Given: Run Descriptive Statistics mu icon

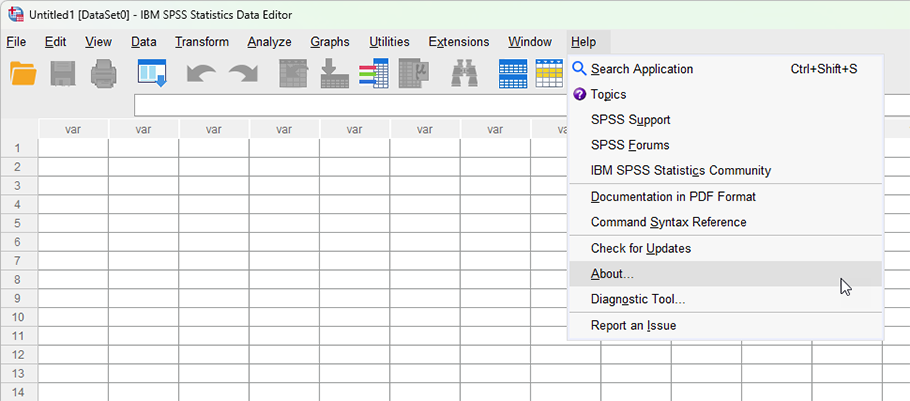Looking at the screenshot, I should [414, 74].
